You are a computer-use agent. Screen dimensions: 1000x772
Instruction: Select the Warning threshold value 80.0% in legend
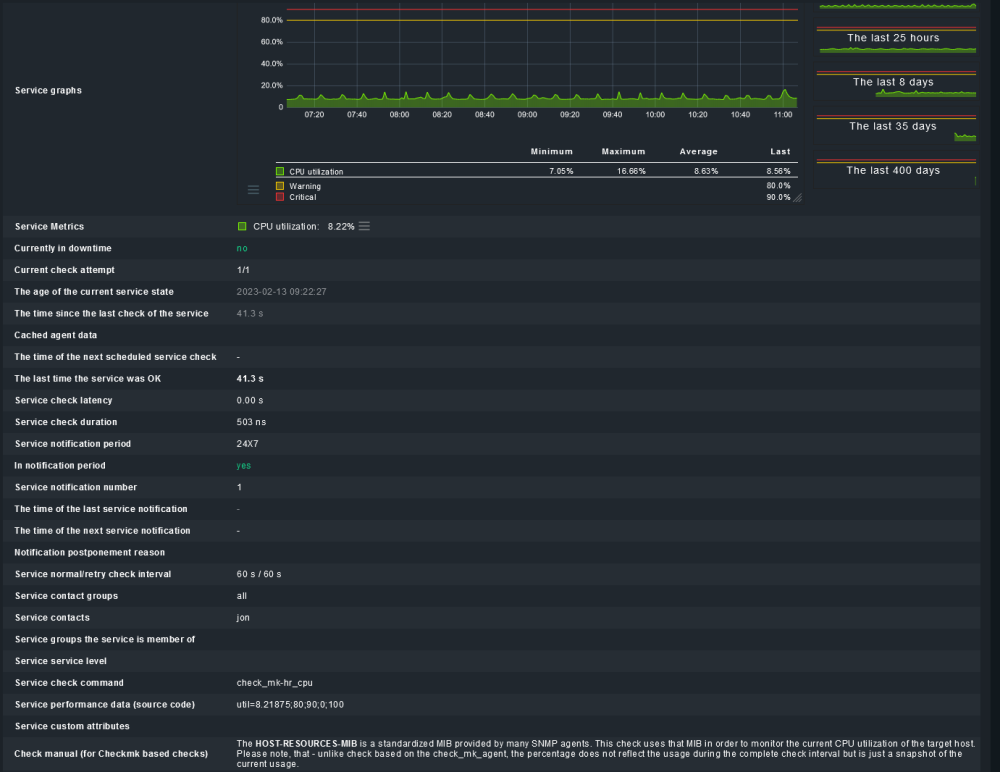point(778,186)
